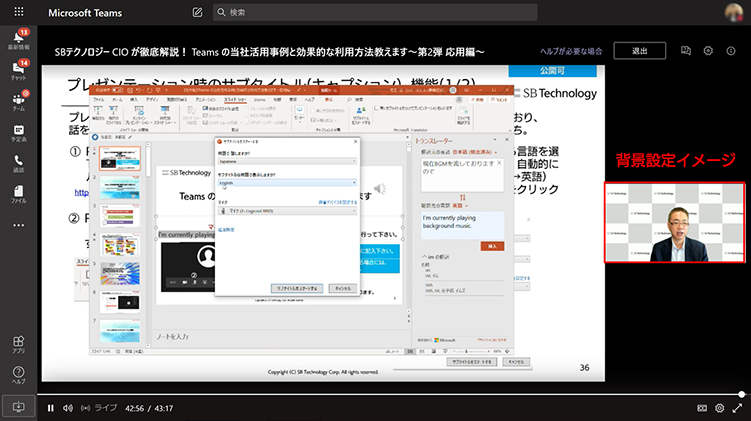
Task: Click the ヘルプが必要な場合 link
Action: coord(571,51)
